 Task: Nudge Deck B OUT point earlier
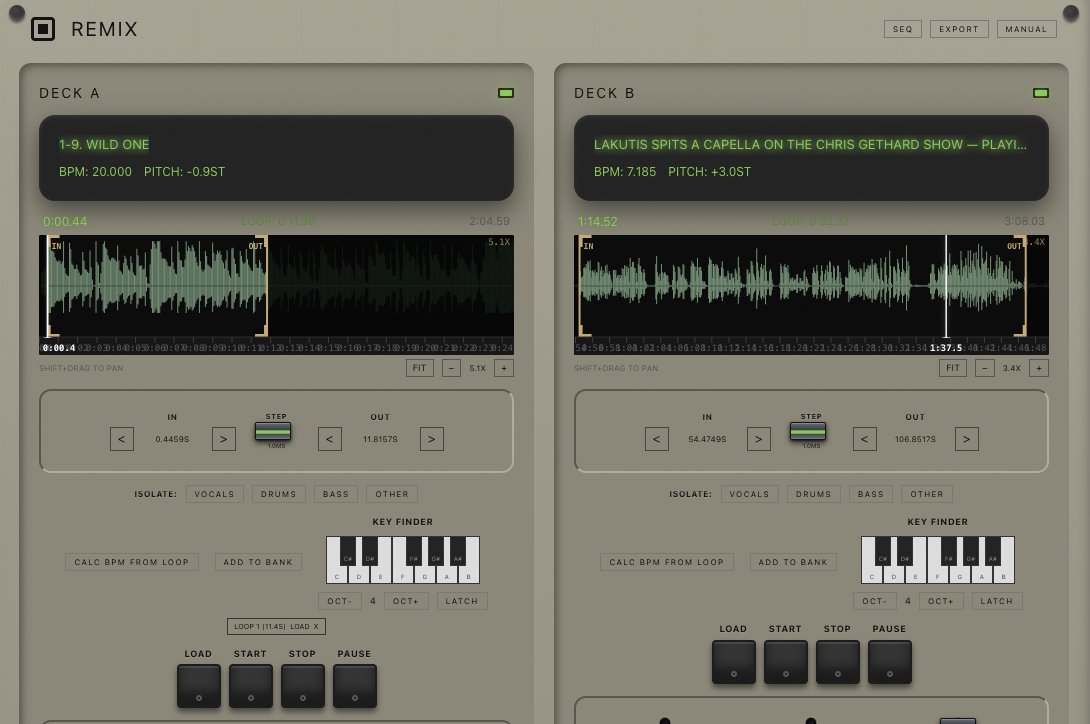(x=865, y=439)
